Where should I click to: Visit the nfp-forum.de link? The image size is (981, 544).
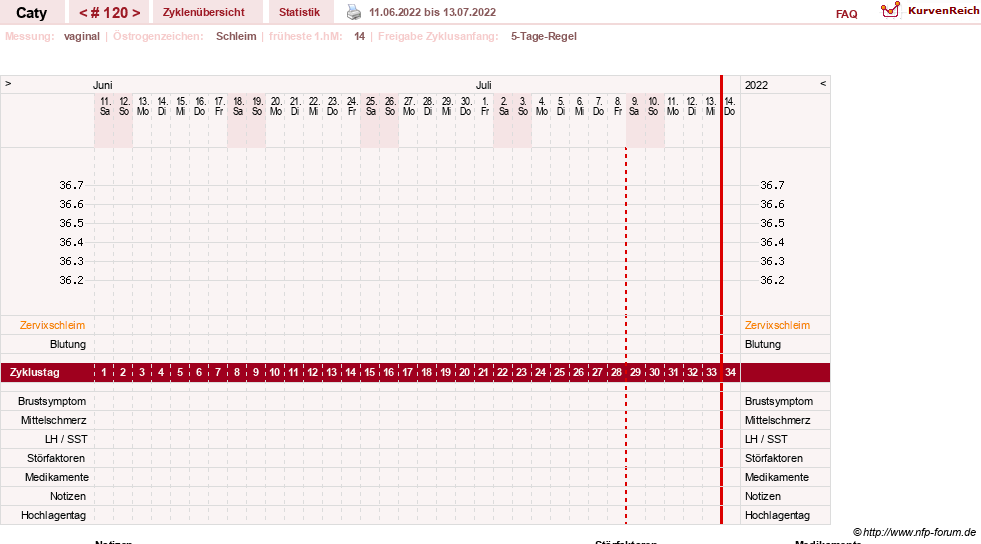tap(914, 533)
